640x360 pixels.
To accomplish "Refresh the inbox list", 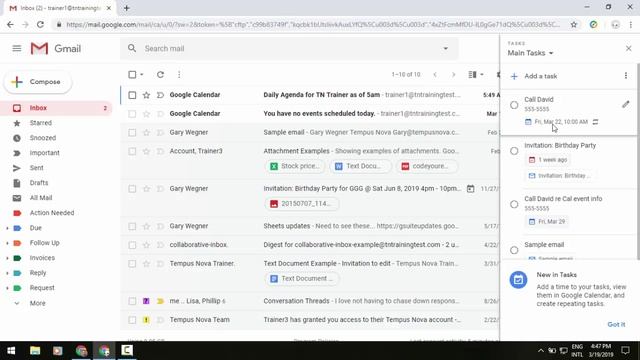I will [x=160, y=75].
